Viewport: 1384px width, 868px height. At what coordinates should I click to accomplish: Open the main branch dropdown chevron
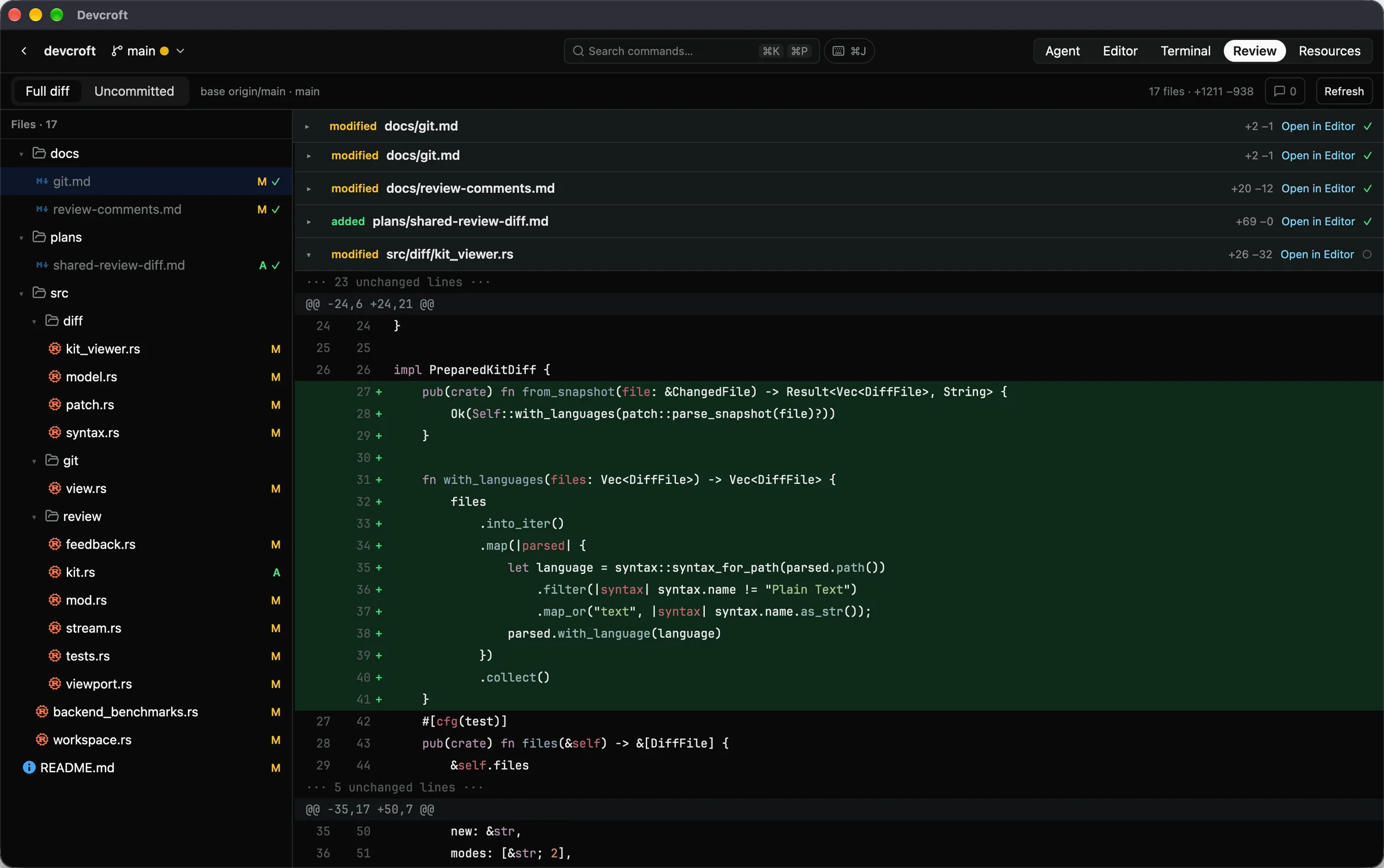pos(180,51)
